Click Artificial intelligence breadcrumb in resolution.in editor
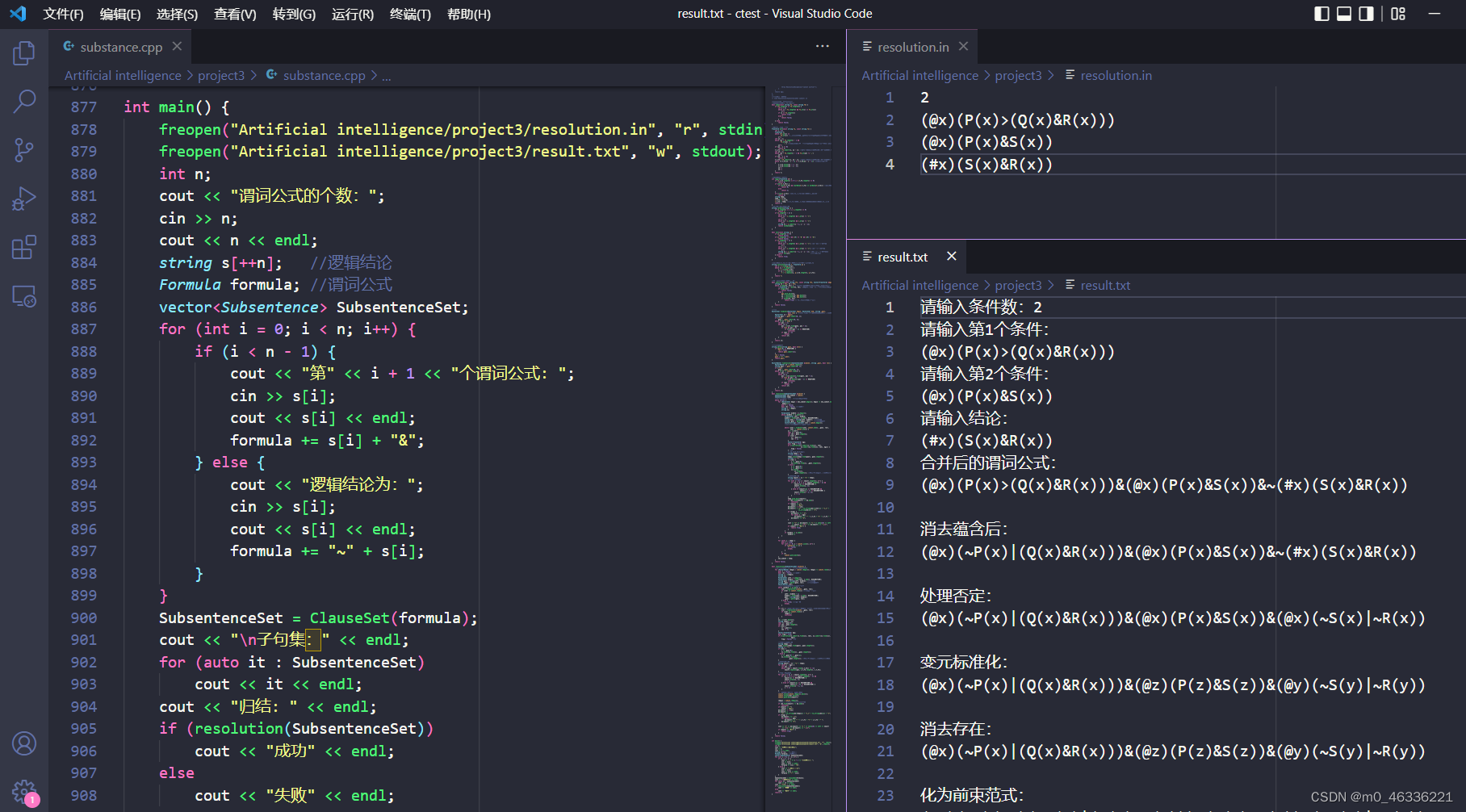Viewport: 1466px width, 812px height. (x=919, y=75)
